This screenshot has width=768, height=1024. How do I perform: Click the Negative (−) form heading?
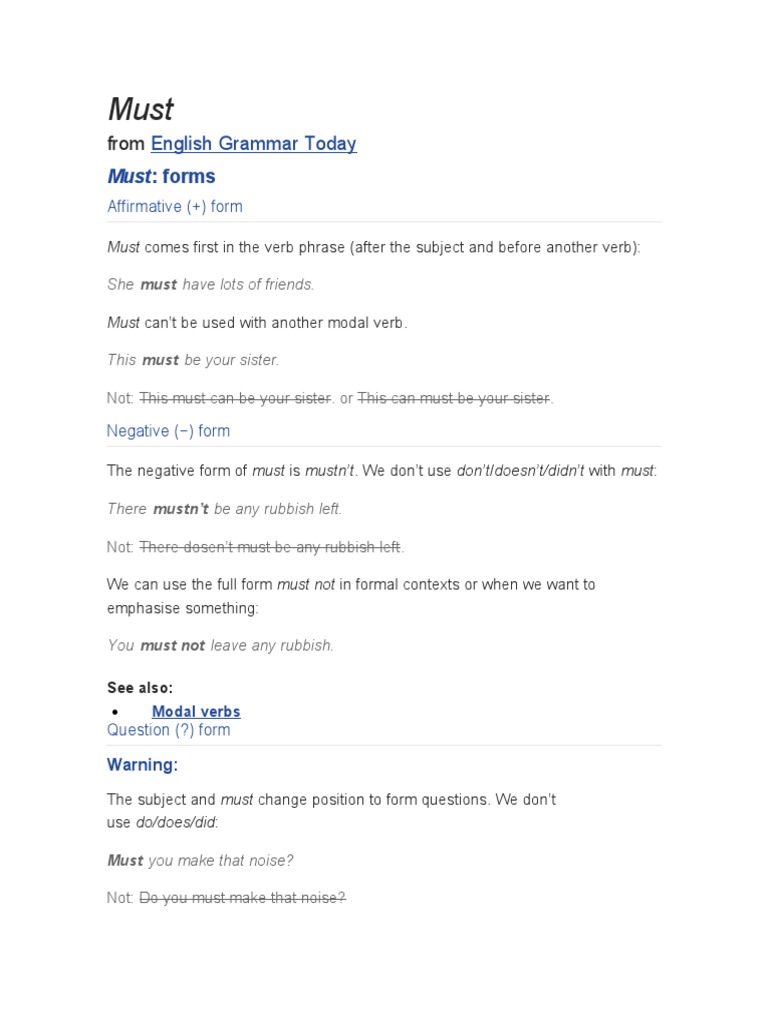click(168, 431)
